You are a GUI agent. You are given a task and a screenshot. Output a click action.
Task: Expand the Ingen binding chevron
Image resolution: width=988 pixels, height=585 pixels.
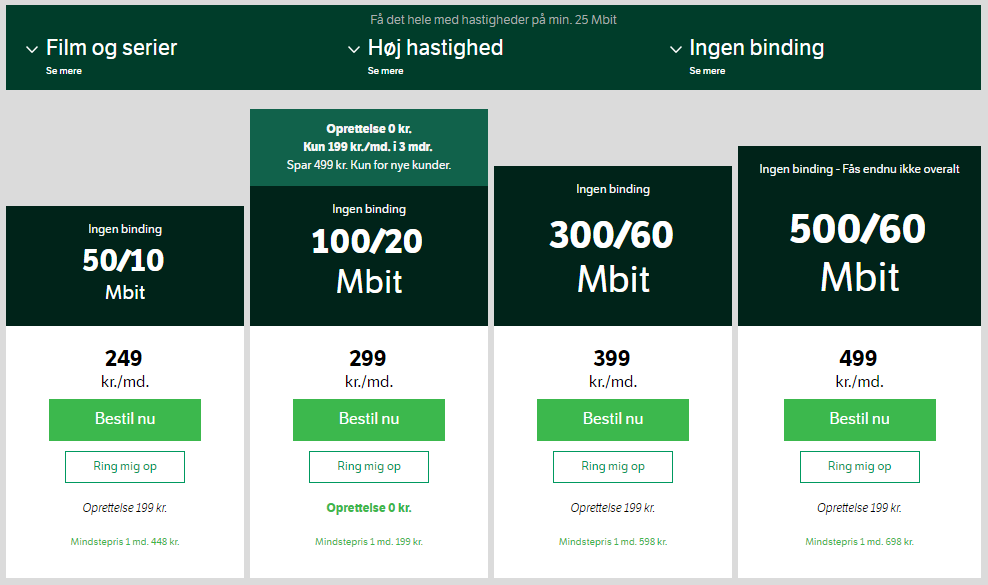pyautogui.click(x=675, y=49)
